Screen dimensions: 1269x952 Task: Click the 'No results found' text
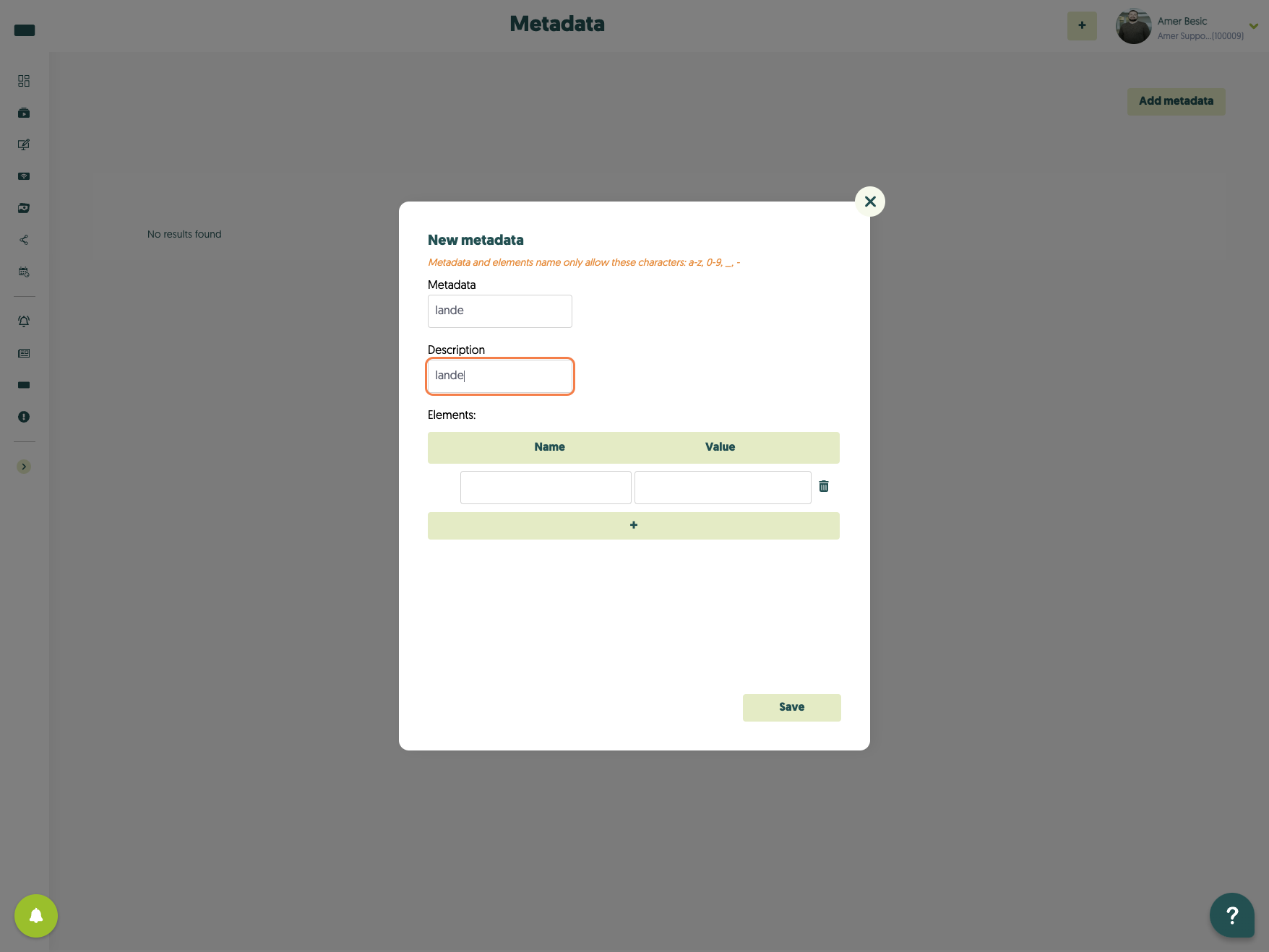pos(184,234)
